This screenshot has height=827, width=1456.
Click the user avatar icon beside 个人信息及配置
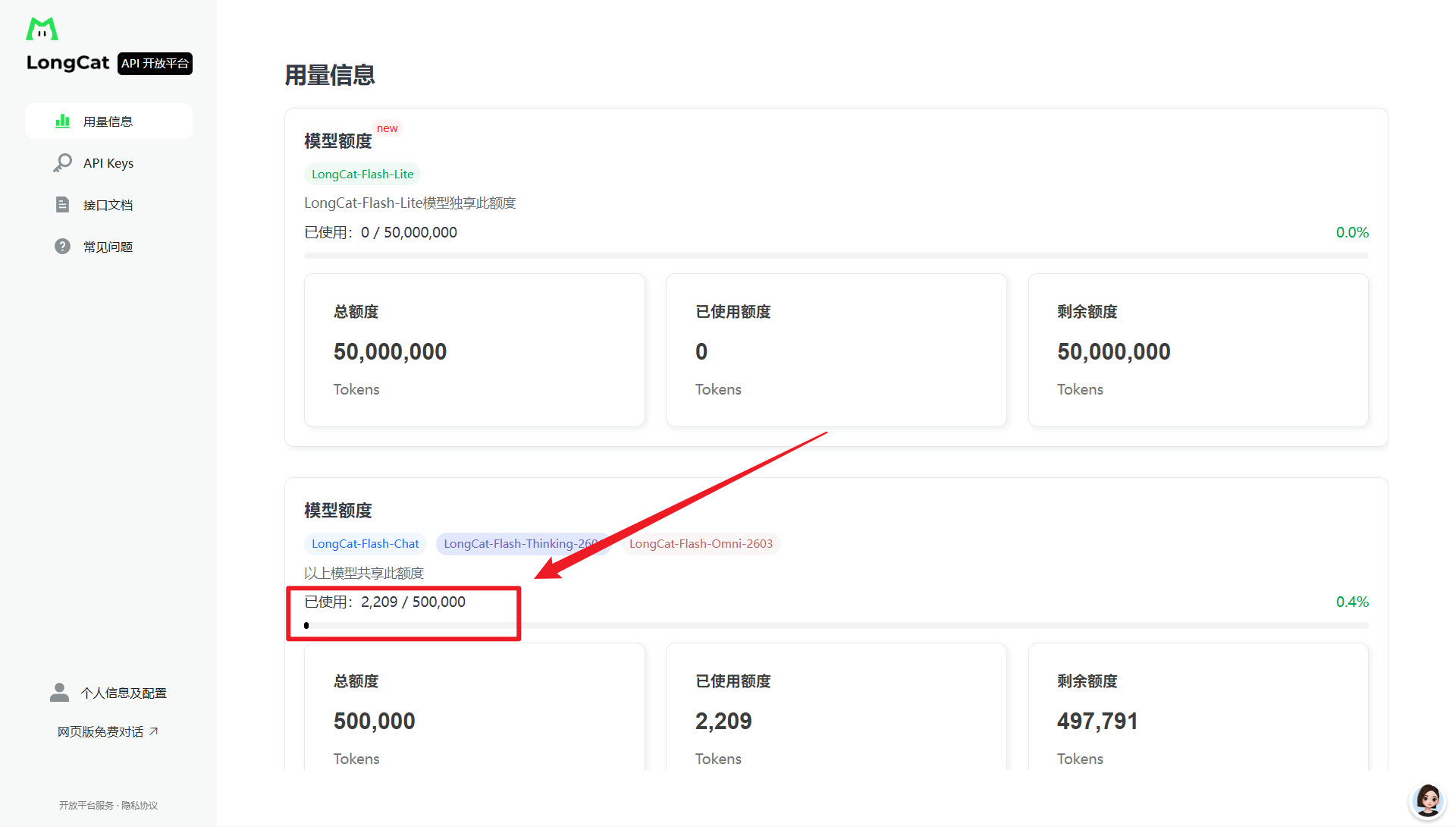pos(59,693)
